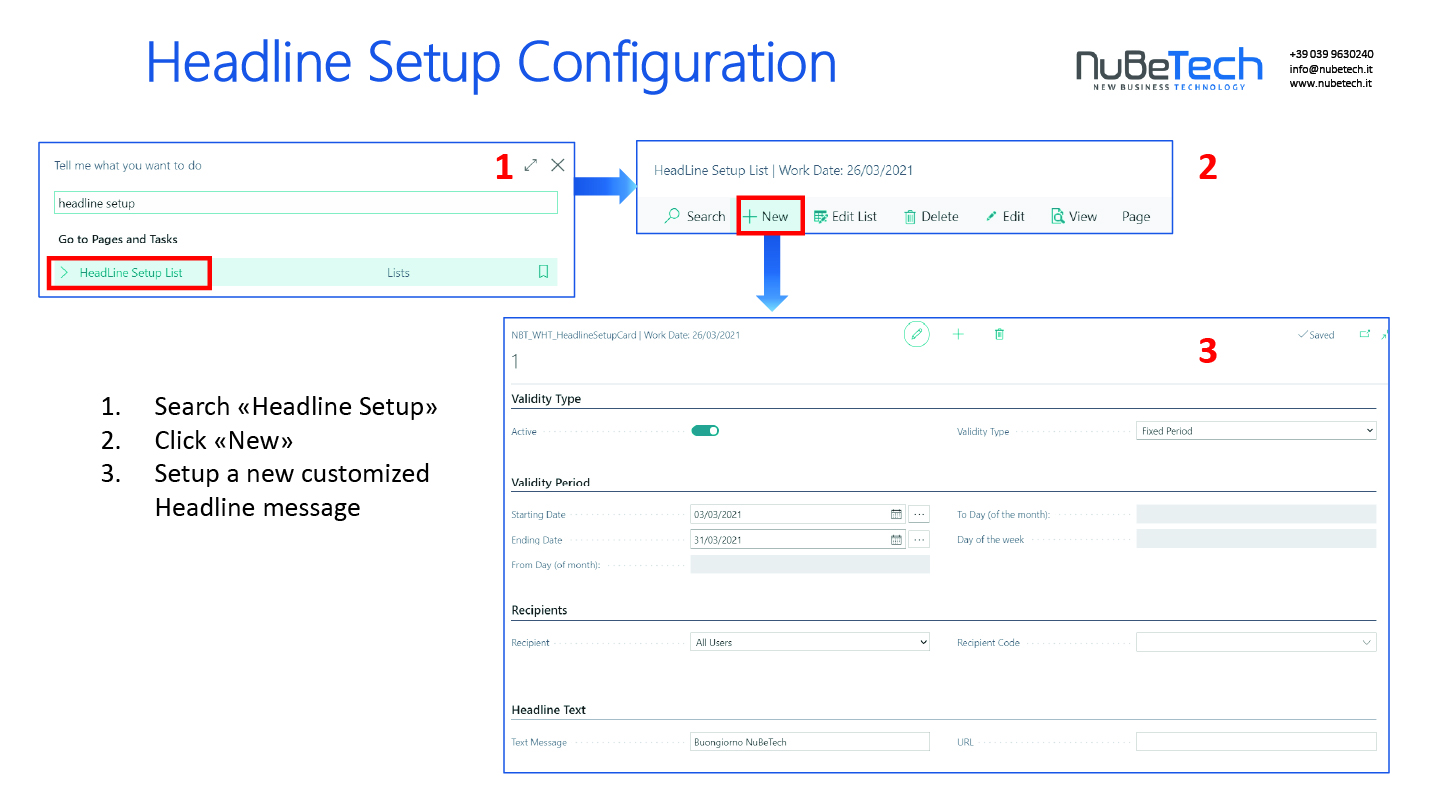Expand the Tell Me search dialog
The height and width of the screenshot is (810, 1440).
click(531, 165)
